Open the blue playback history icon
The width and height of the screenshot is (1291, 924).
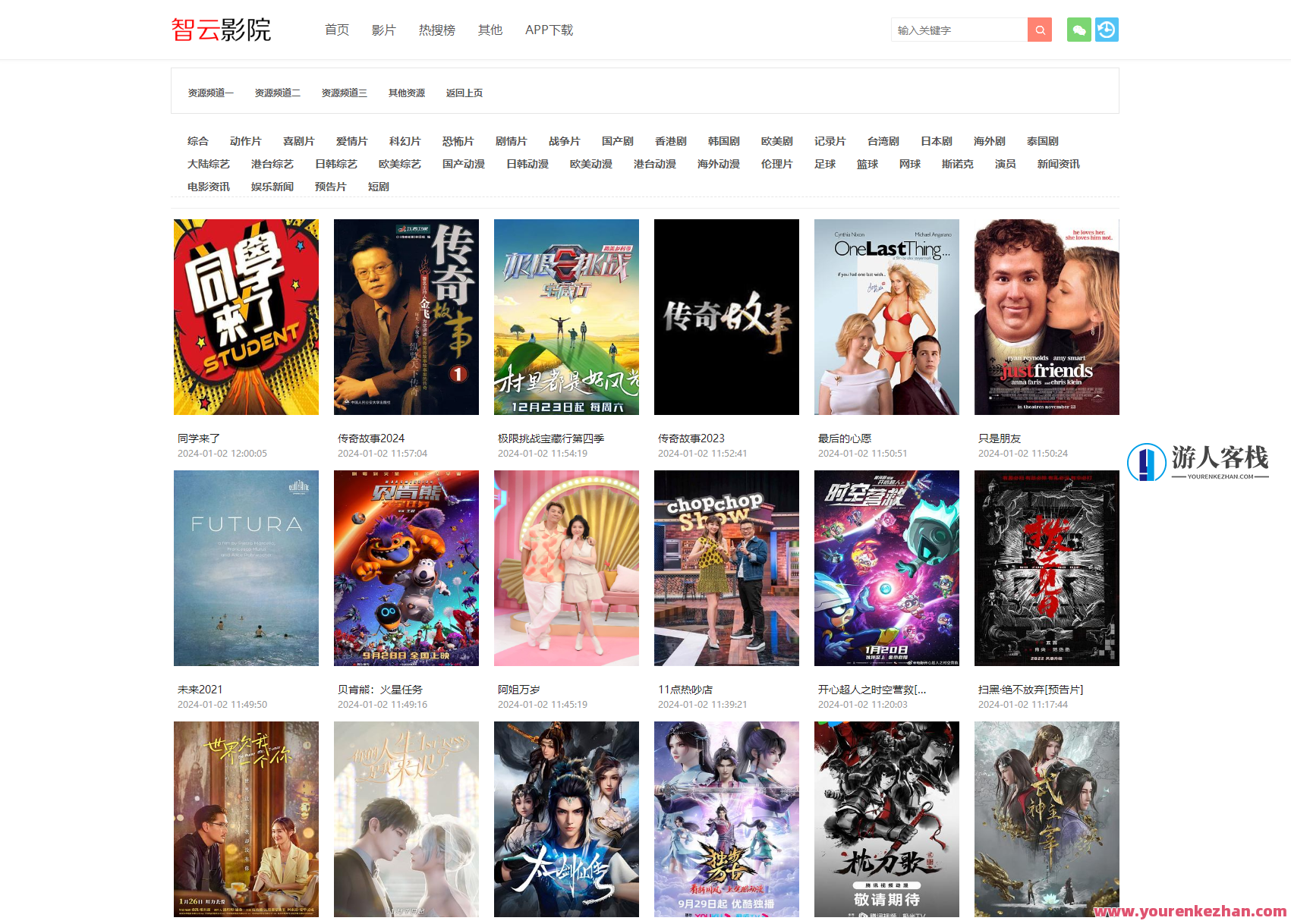click(1107, 30)
